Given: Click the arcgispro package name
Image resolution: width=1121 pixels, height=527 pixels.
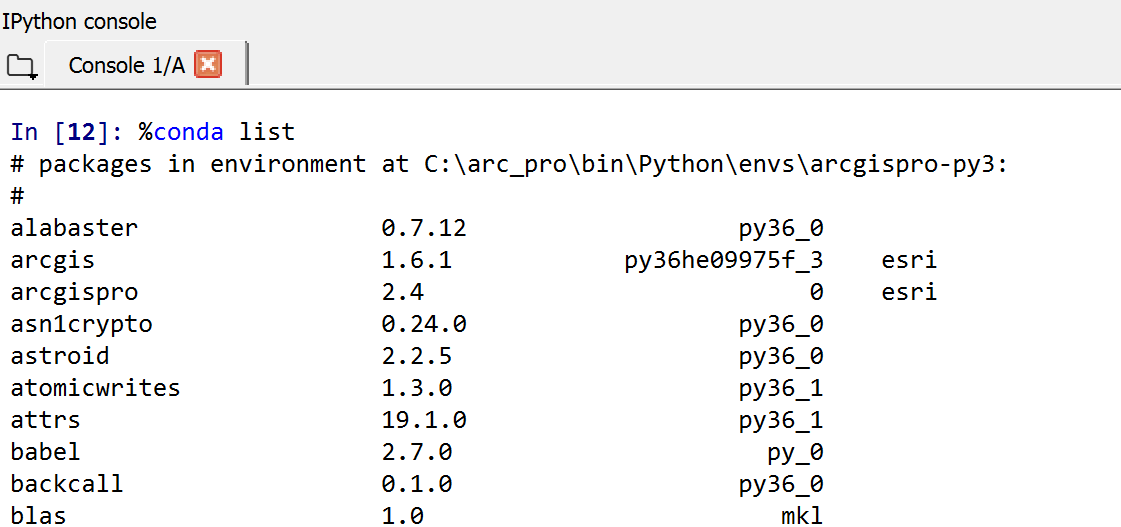Looking at the screenshot, I should pos(74,293).
